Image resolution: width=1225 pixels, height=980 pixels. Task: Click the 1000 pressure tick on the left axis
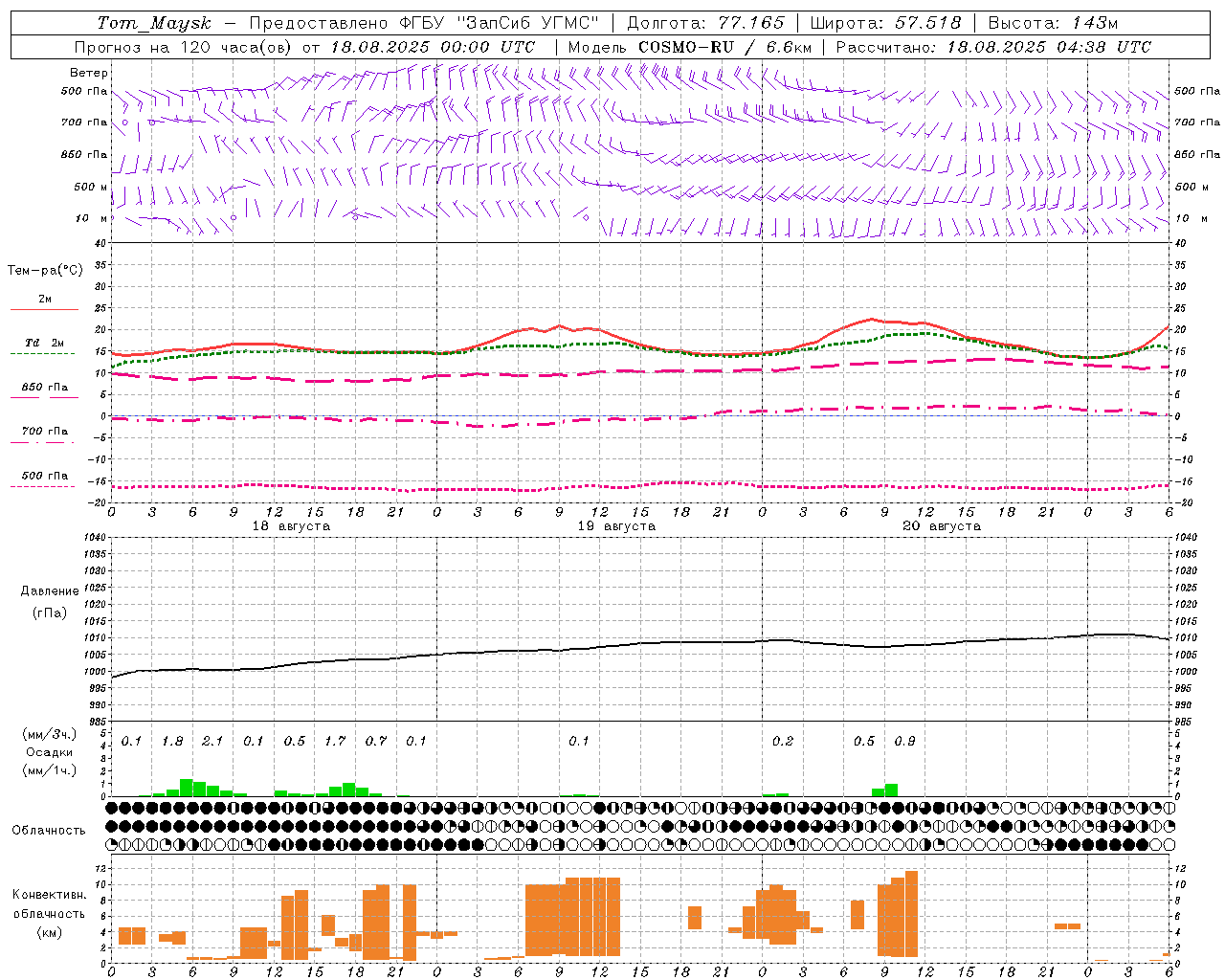click(x=93, y=672)
